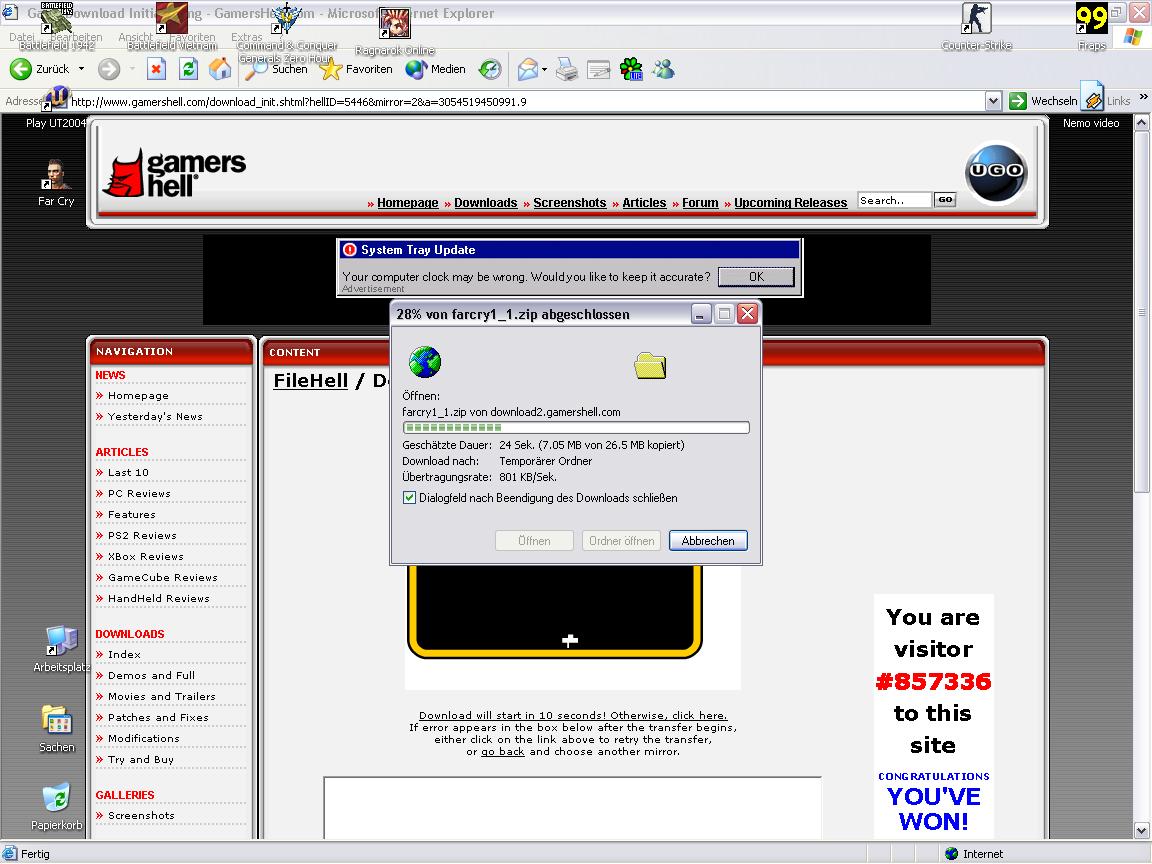Click the Edit page toolbar icon
Image resolution: width=1152 pixels, height=864 pixels.
[598, 69]
